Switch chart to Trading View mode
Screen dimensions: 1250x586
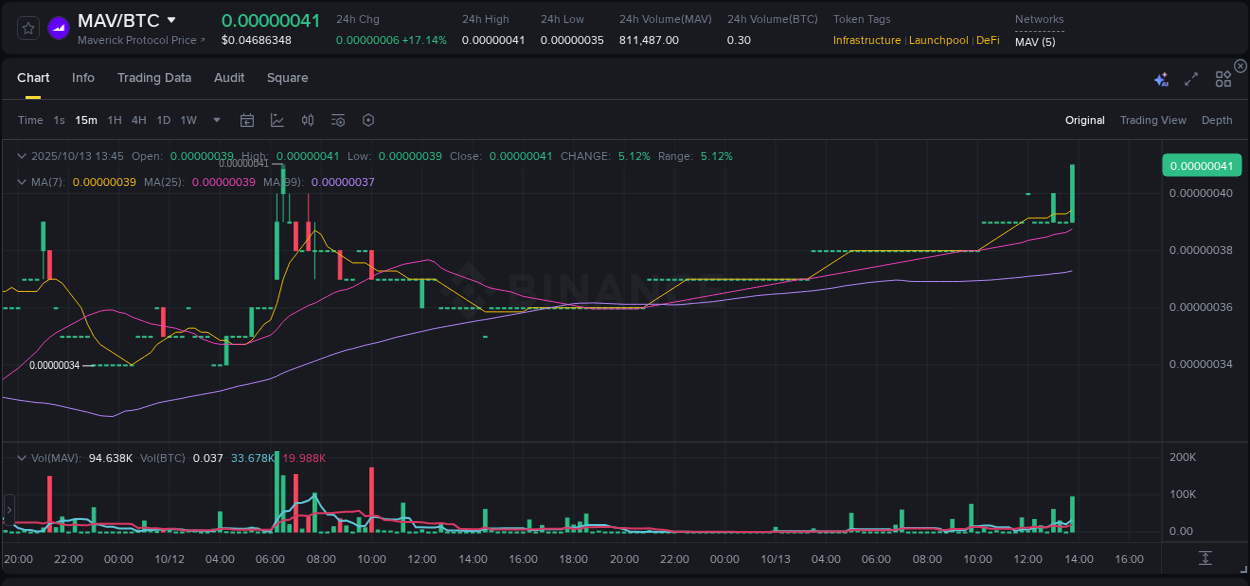1153,120
